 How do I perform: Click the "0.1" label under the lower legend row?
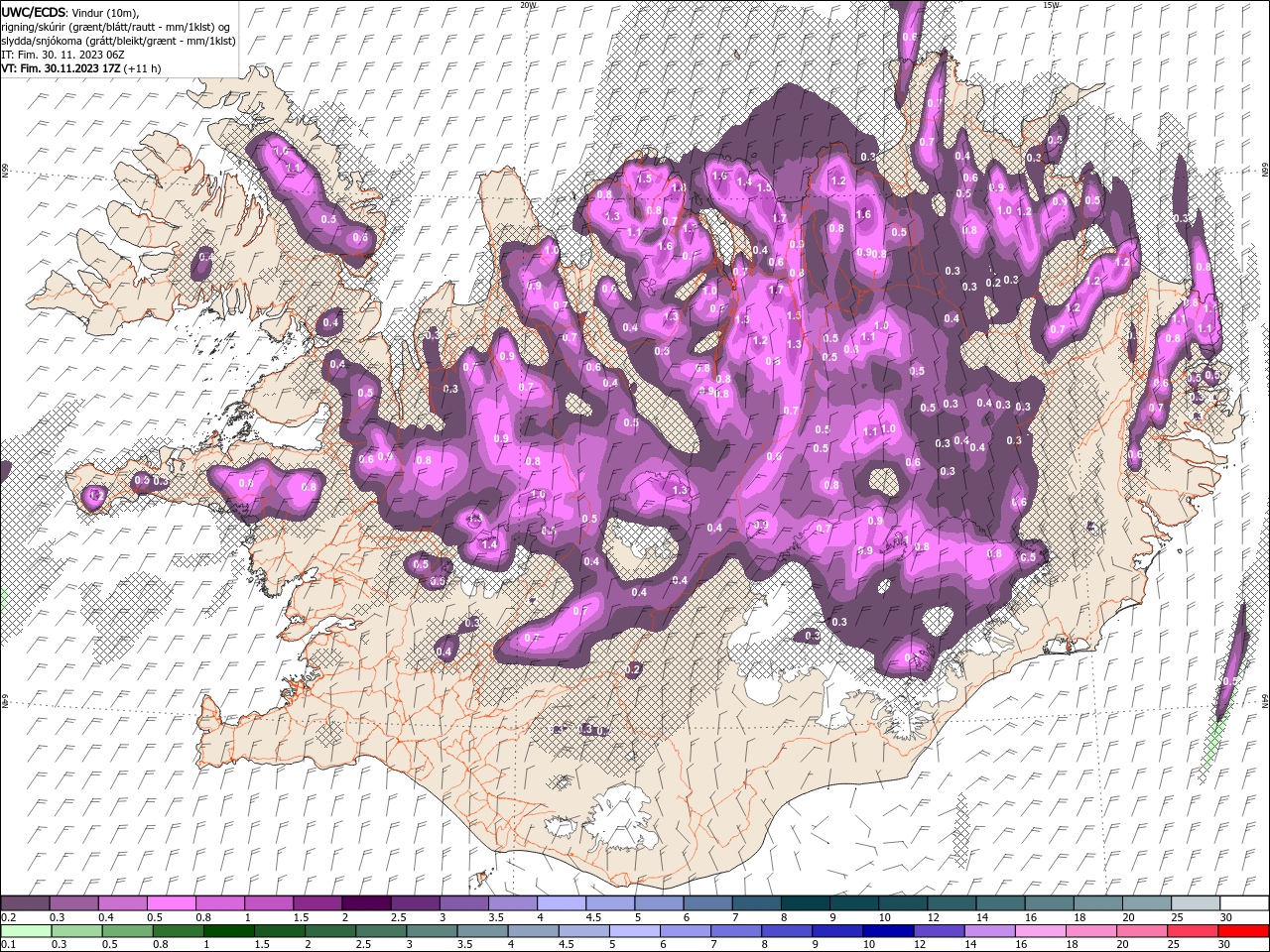click(8, 945)
